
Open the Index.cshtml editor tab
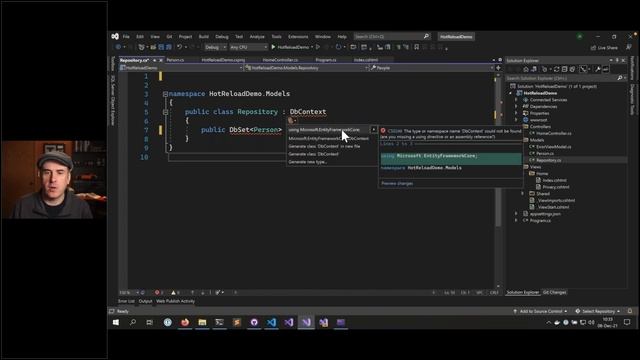coord(366,60)
